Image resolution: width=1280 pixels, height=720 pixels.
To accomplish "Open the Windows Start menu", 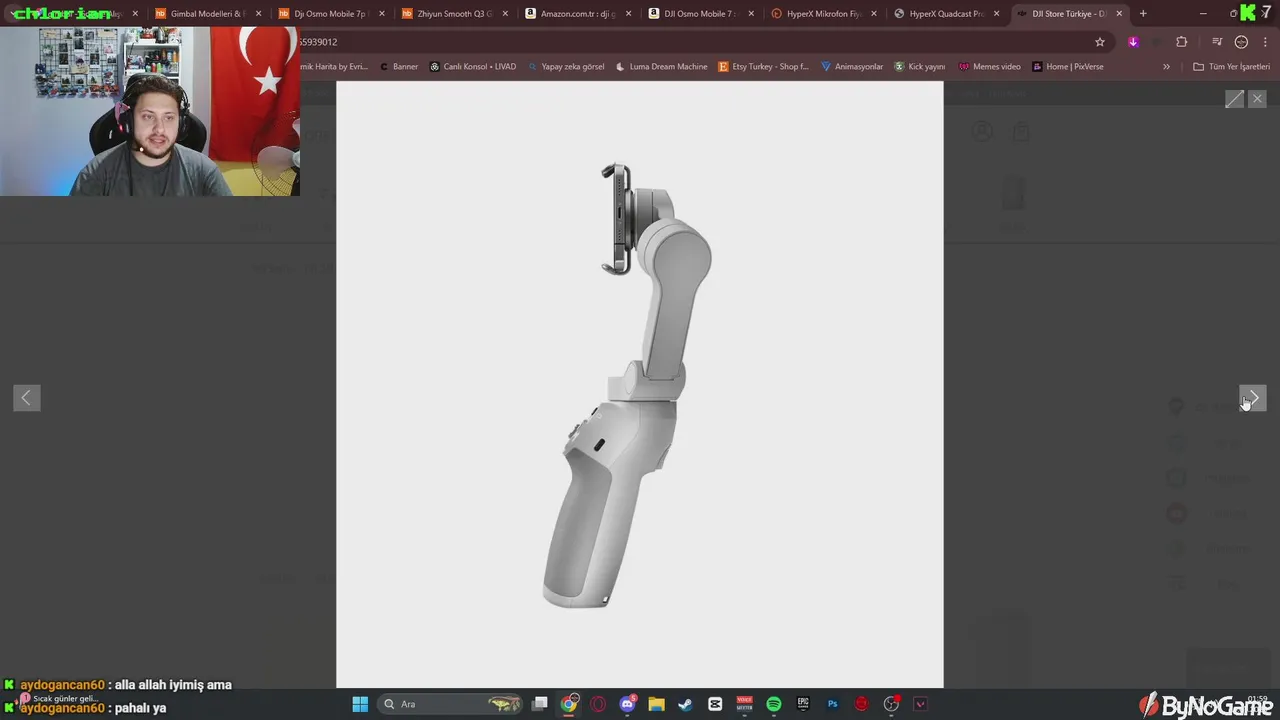I will [x=360, y=704].
